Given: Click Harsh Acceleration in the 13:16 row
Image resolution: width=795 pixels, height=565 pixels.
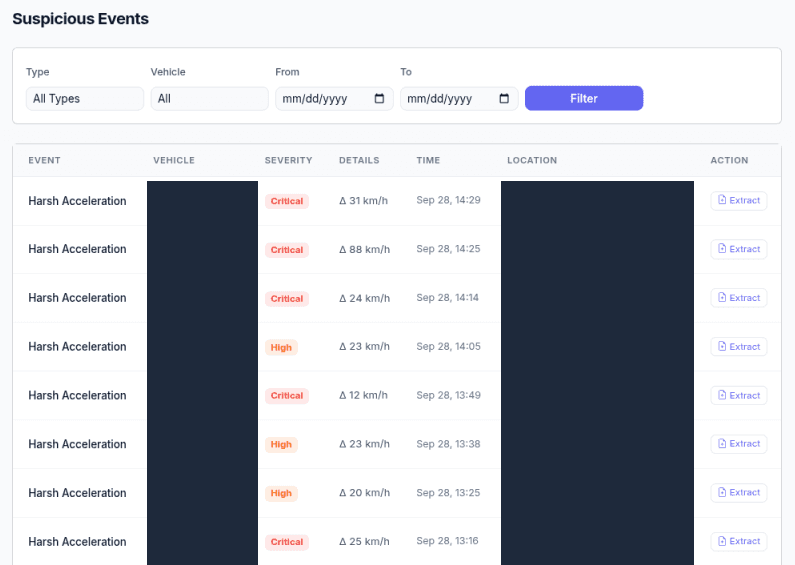Looking at the screenshot, I should point(77,542).
